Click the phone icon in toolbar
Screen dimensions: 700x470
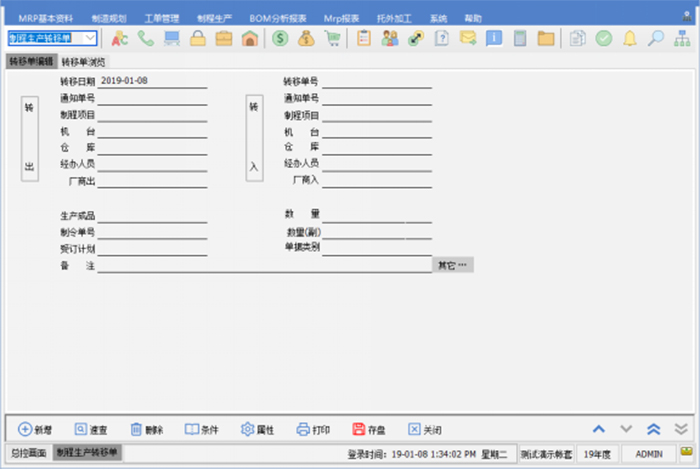click(x=146, y=38)
